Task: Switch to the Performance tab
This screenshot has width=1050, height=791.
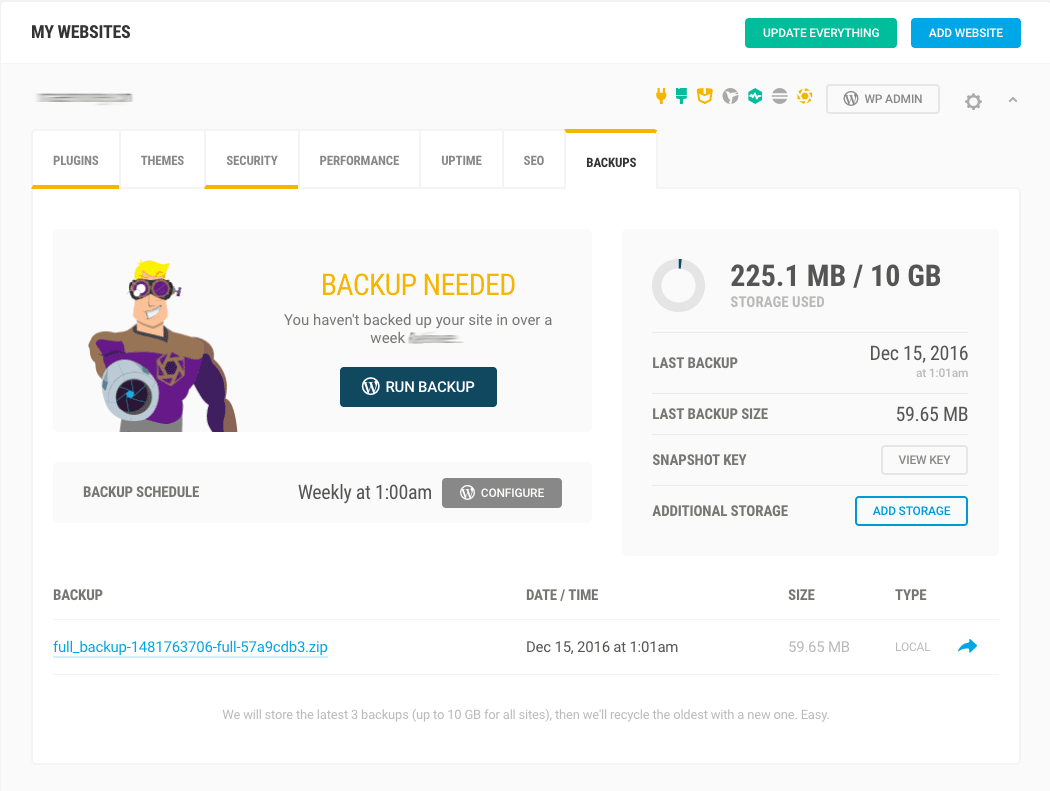Action: click(x=359, y=161)
